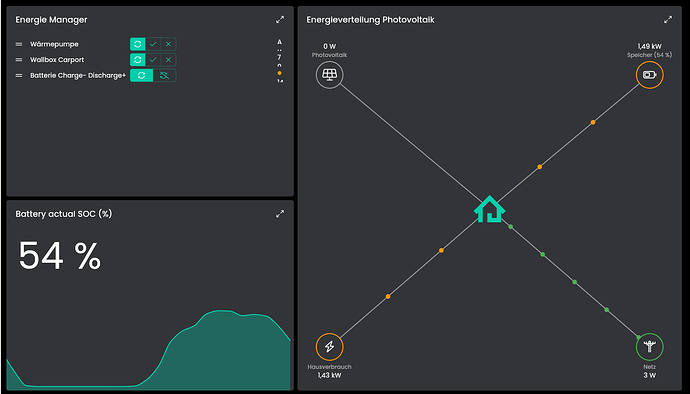Image resolution: width=690 pixels, height=394 pixels.
Task: Click the Photovoltaik solar panel icon
Action: click(329, 74)
